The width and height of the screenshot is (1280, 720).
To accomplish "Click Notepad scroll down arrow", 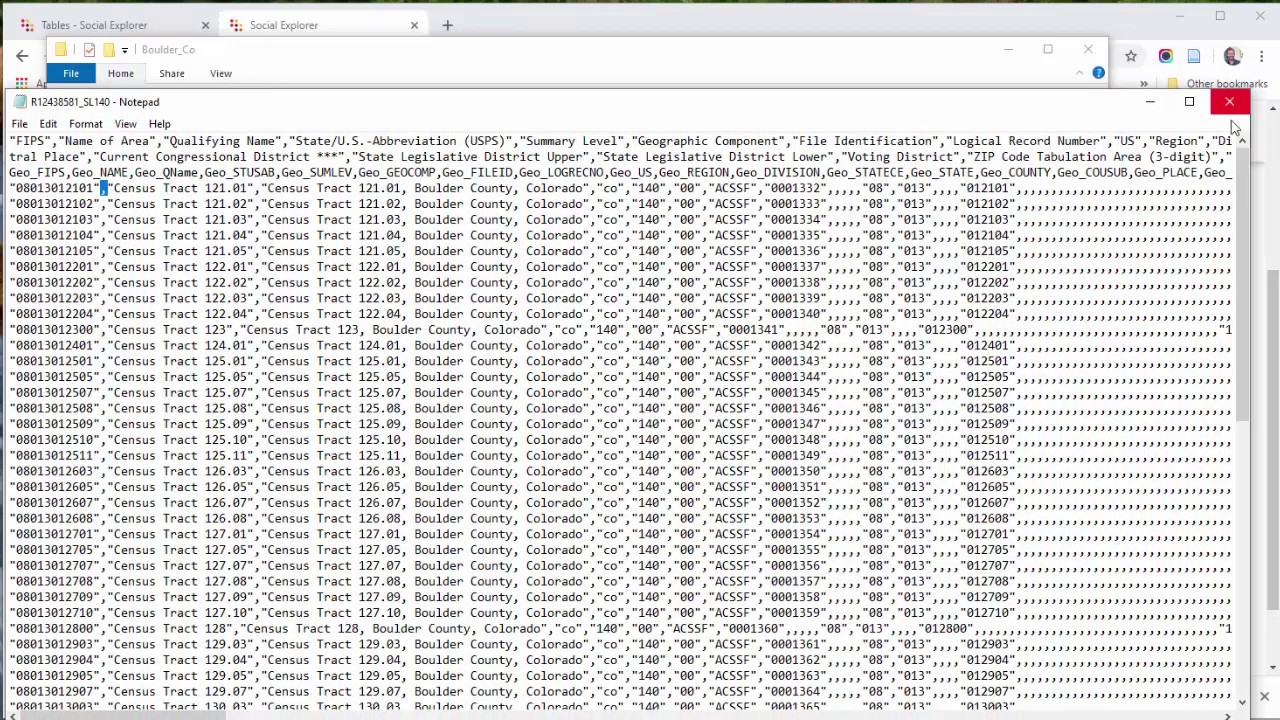I will [1242, 702].
